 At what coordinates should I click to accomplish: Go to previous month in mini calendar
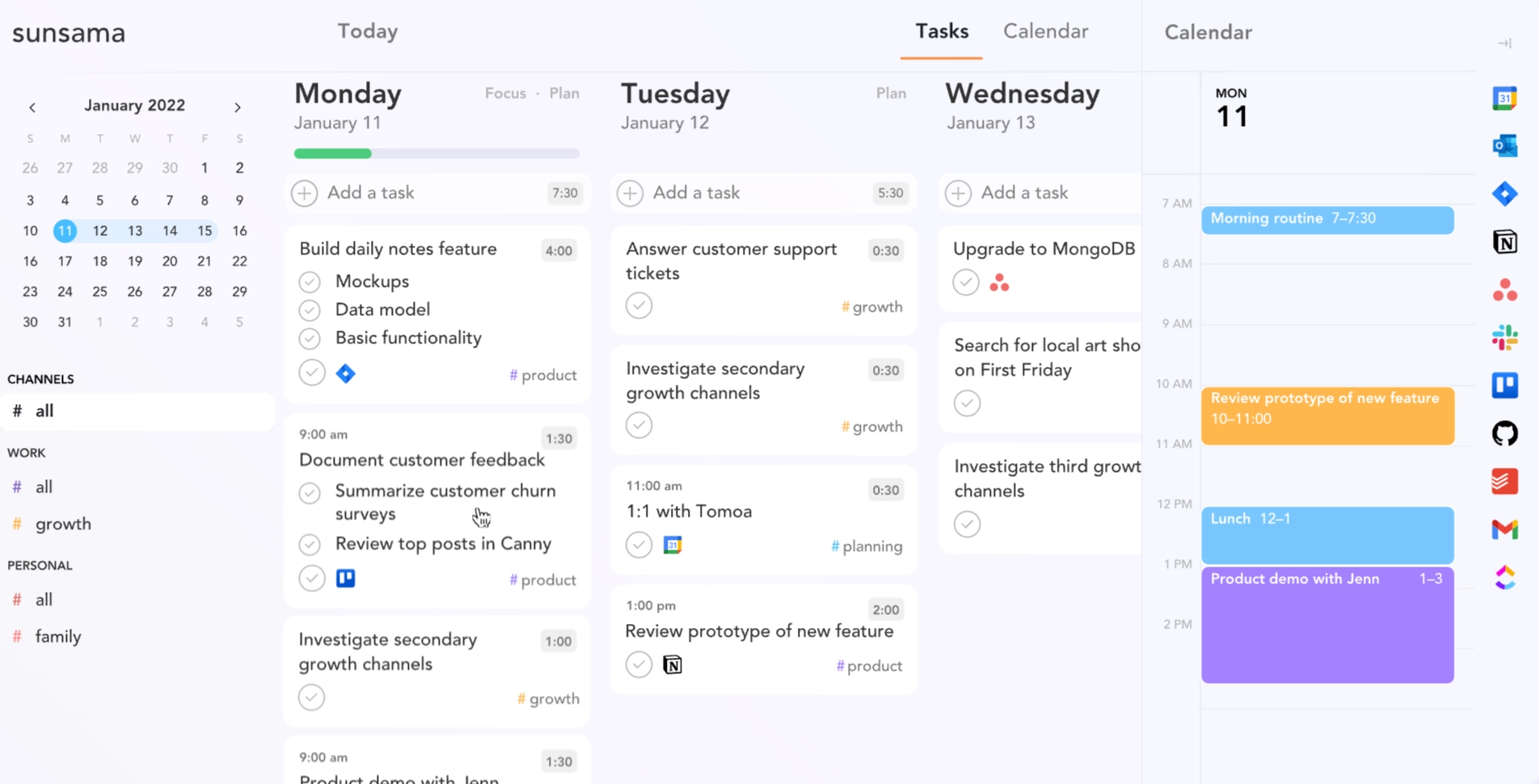pyautogui.click(x=32, y=107)
